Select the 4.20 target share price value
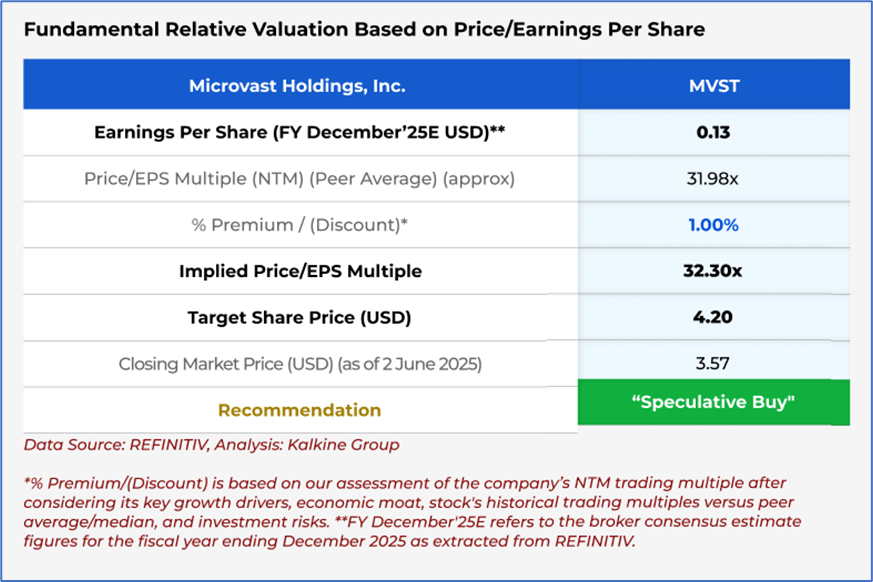The width and height of the screenshot is (873, 582). (x=713, y=318)
